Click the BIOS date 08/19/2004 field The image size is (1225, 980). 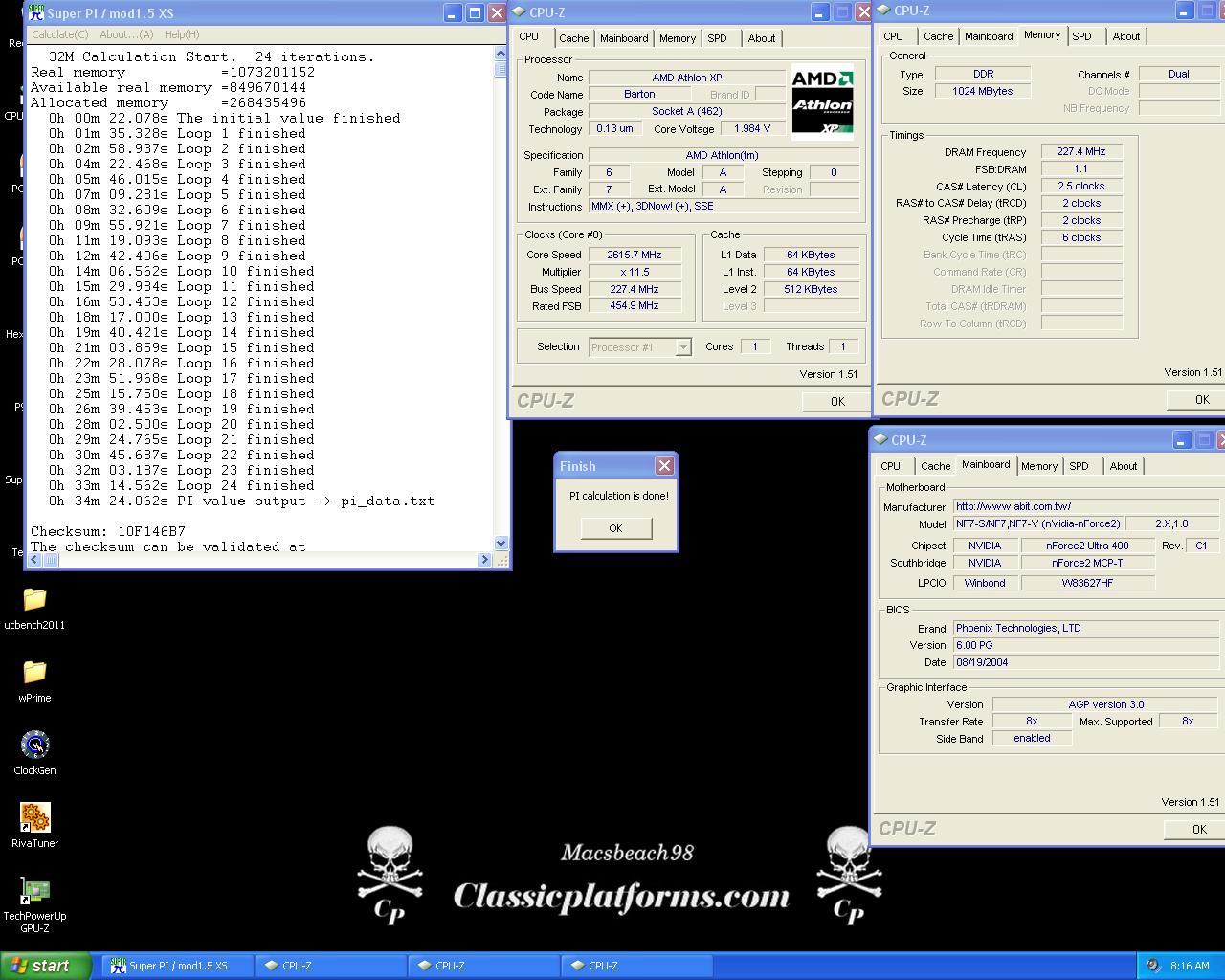click(1087, 662)
